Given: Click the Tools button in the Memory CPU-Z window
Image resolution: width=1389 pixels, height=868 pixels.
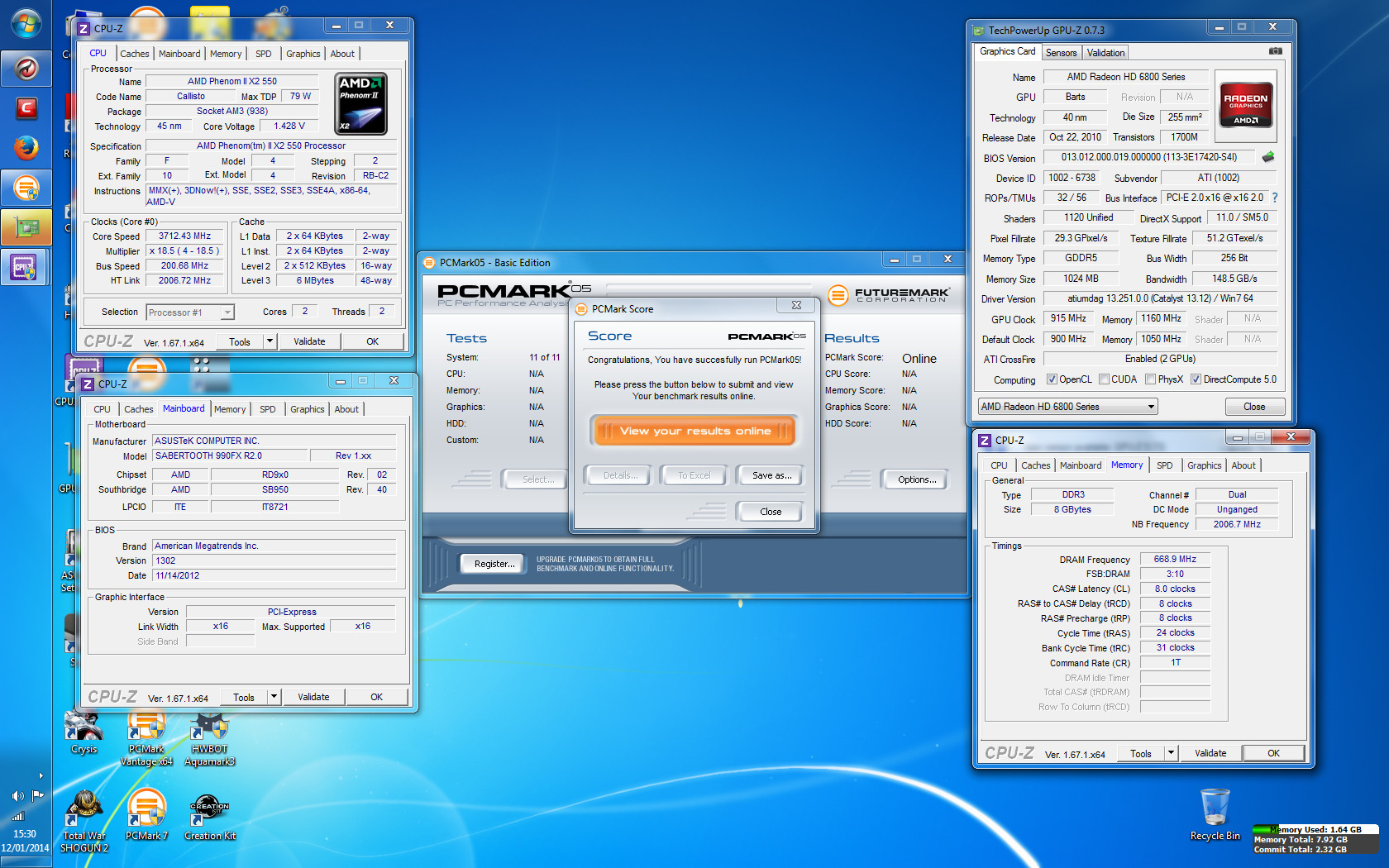Looking at the screenshot, I should (x=1141, y=753).
